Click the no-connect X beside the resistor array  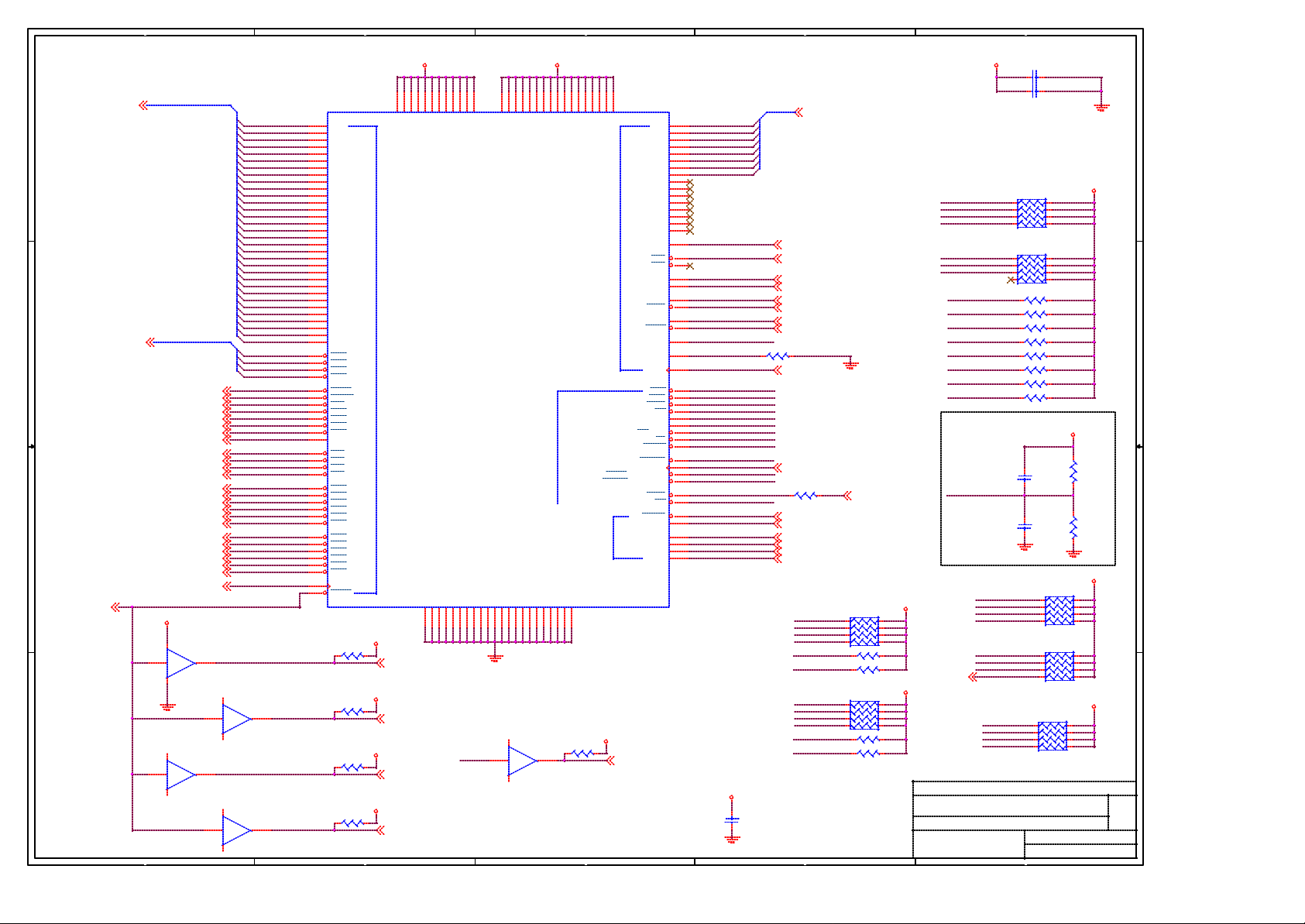1011,280
